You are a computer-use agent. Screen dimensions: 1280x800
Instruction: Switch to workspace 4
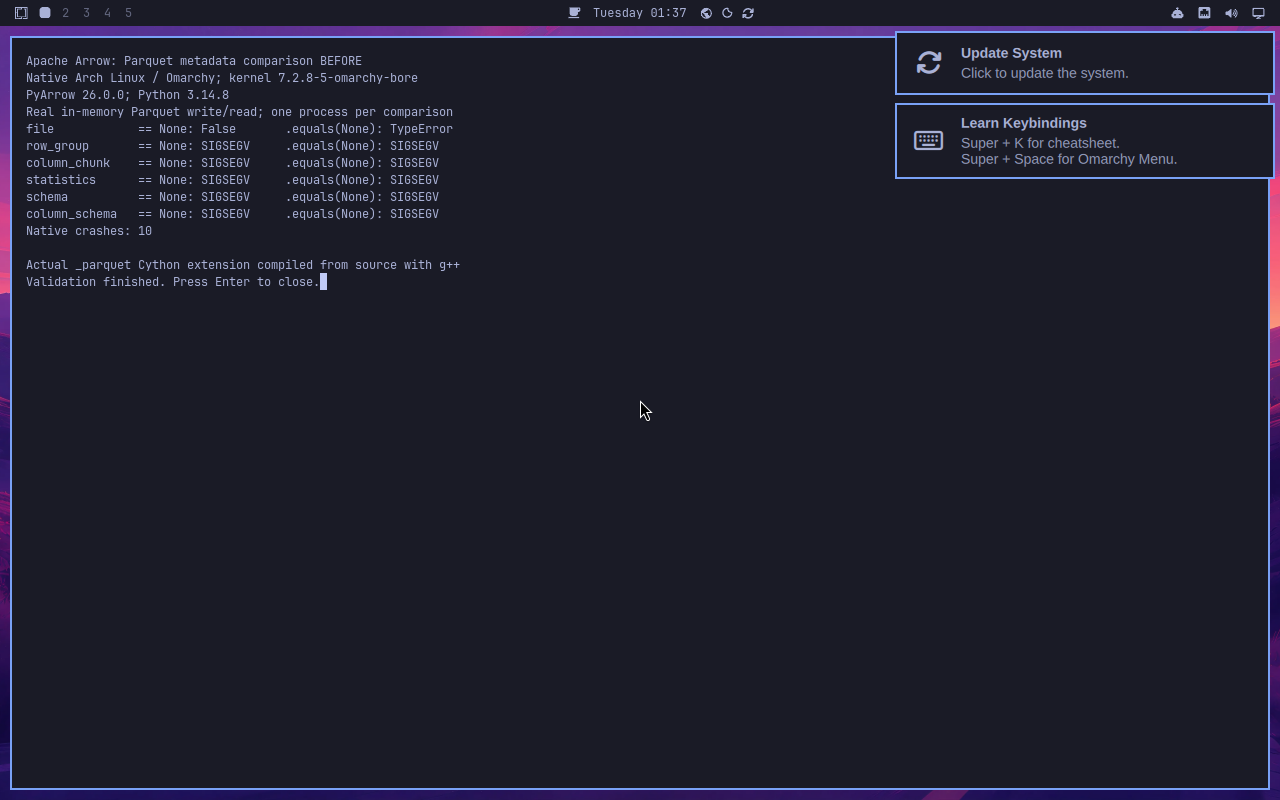point(108,13)
